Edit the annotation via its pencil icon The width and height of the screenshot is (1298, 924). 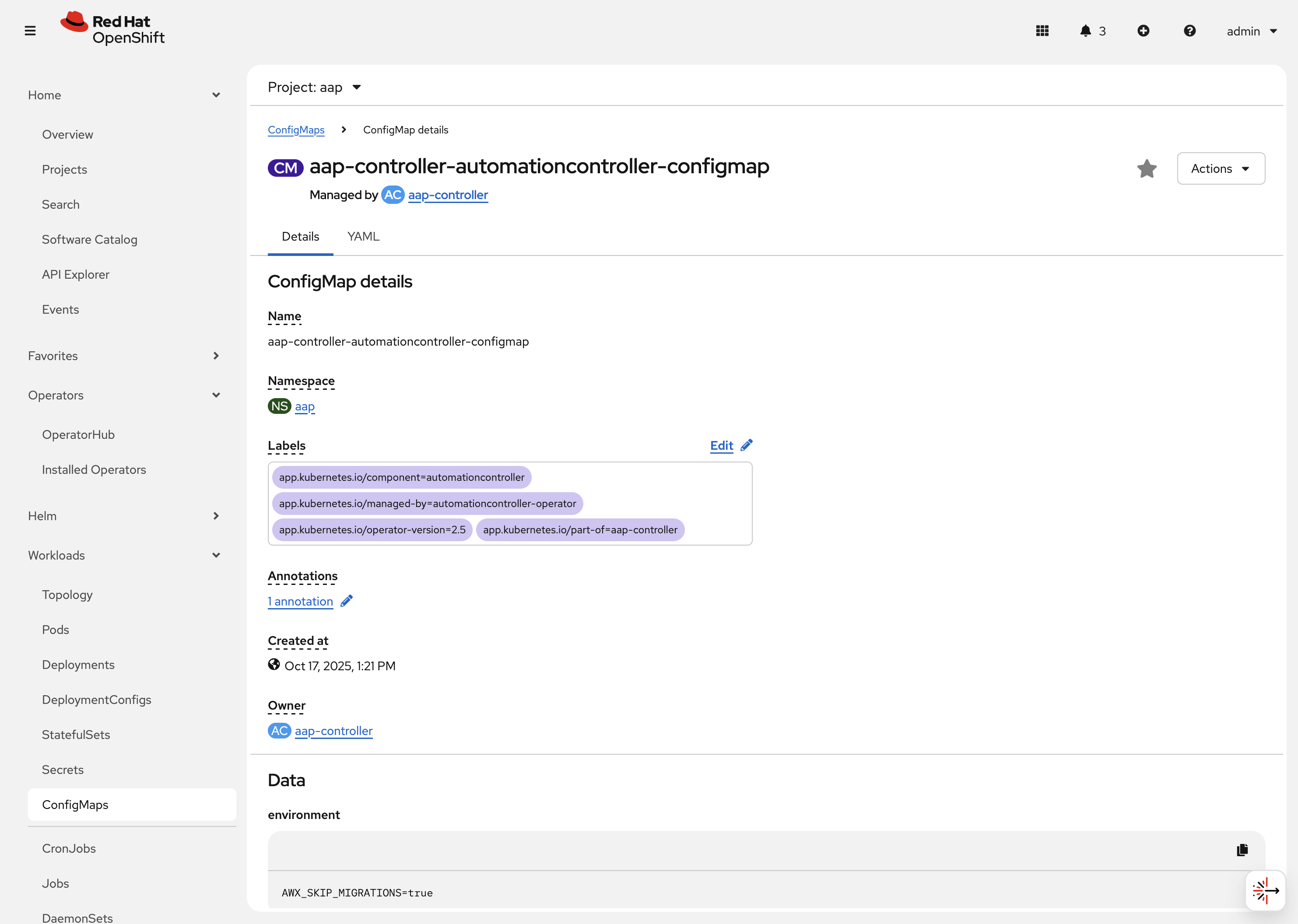(x=346, y=601)
